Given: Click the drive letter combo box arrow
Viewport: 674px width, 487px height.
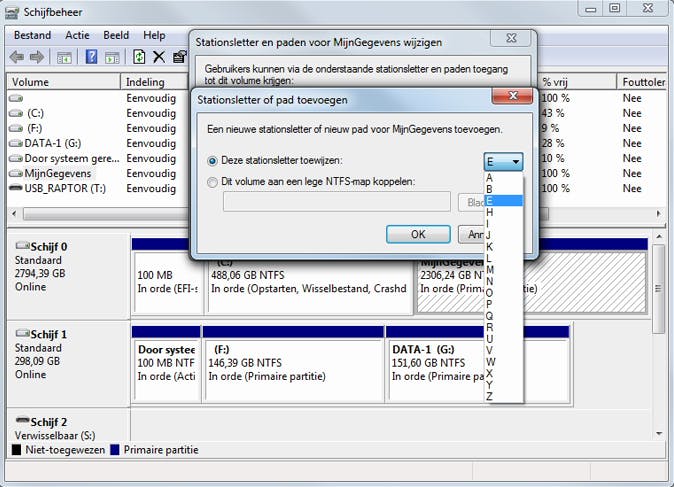Looking at the screenshot, I should click(515, 162).
